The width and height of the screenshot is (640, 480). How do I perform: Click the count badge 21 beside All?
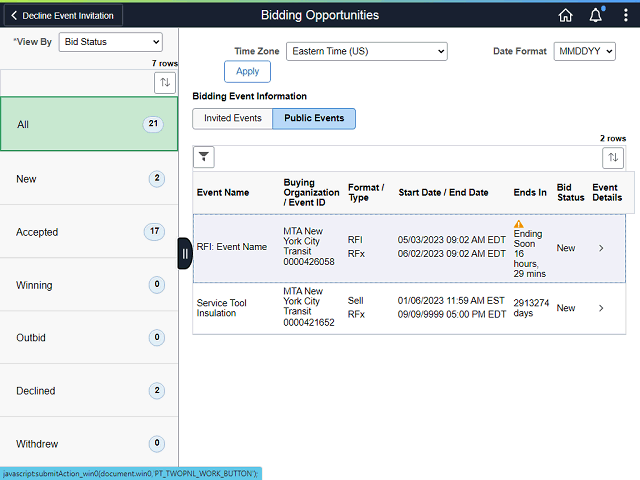(x=153, y=124)
